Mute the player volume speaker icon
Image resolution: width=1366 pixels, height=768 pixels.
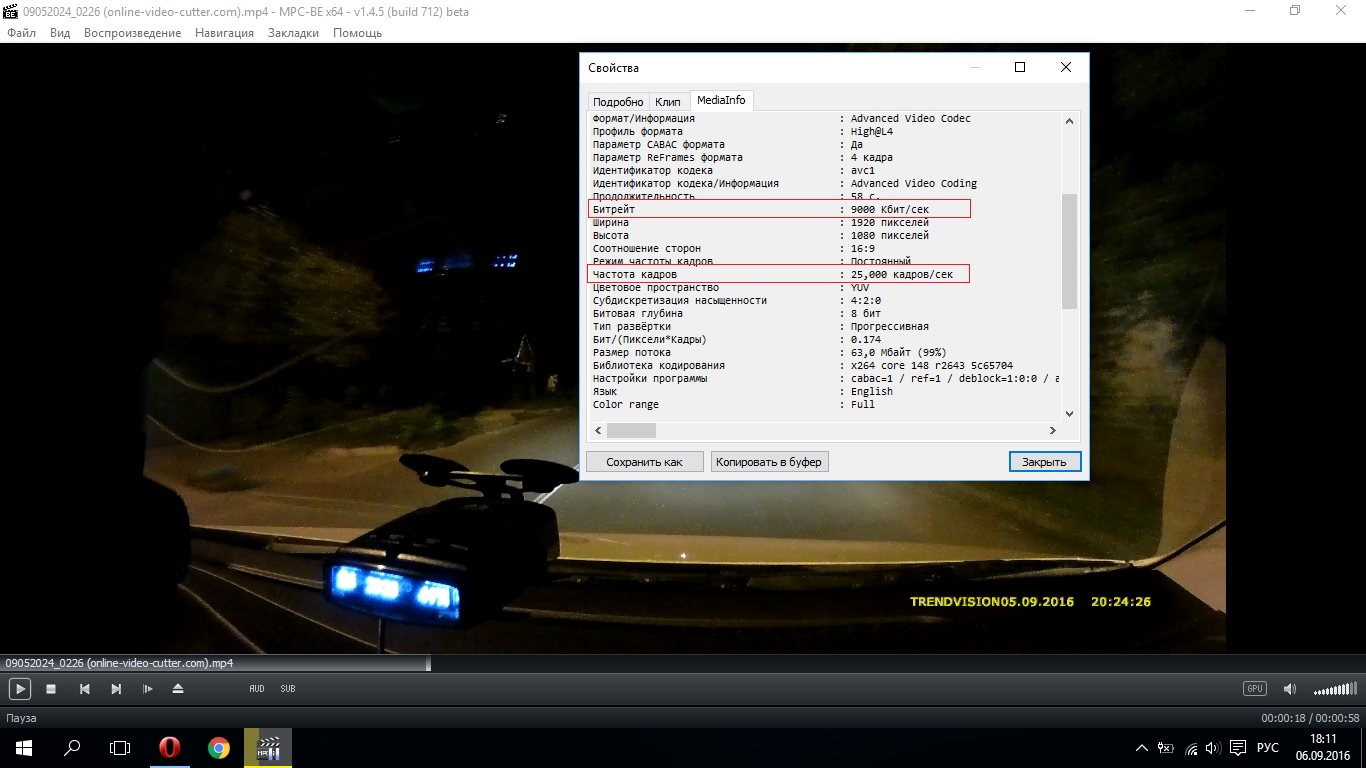[x=1290, y=689]
